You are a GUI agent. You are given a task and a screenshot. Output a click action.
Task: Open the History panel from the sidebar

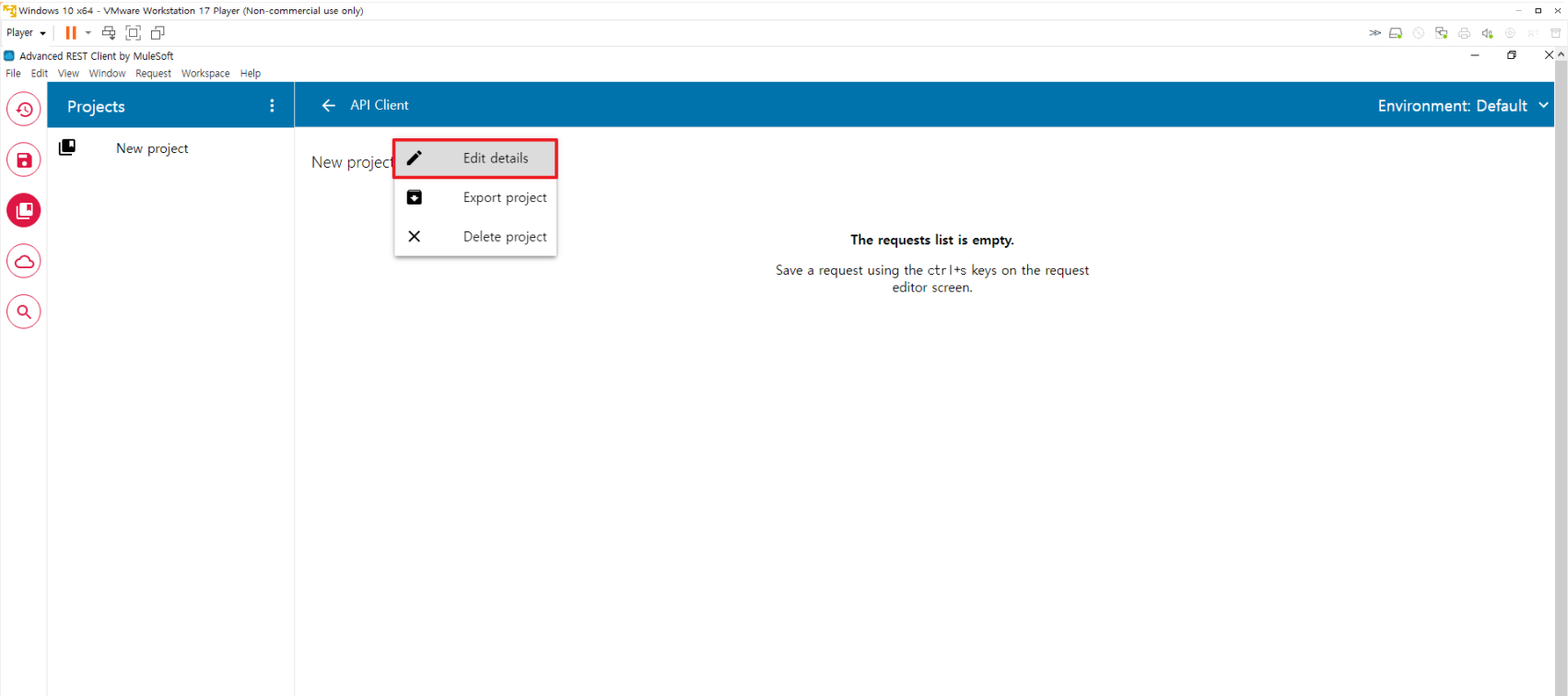(24, 110)
